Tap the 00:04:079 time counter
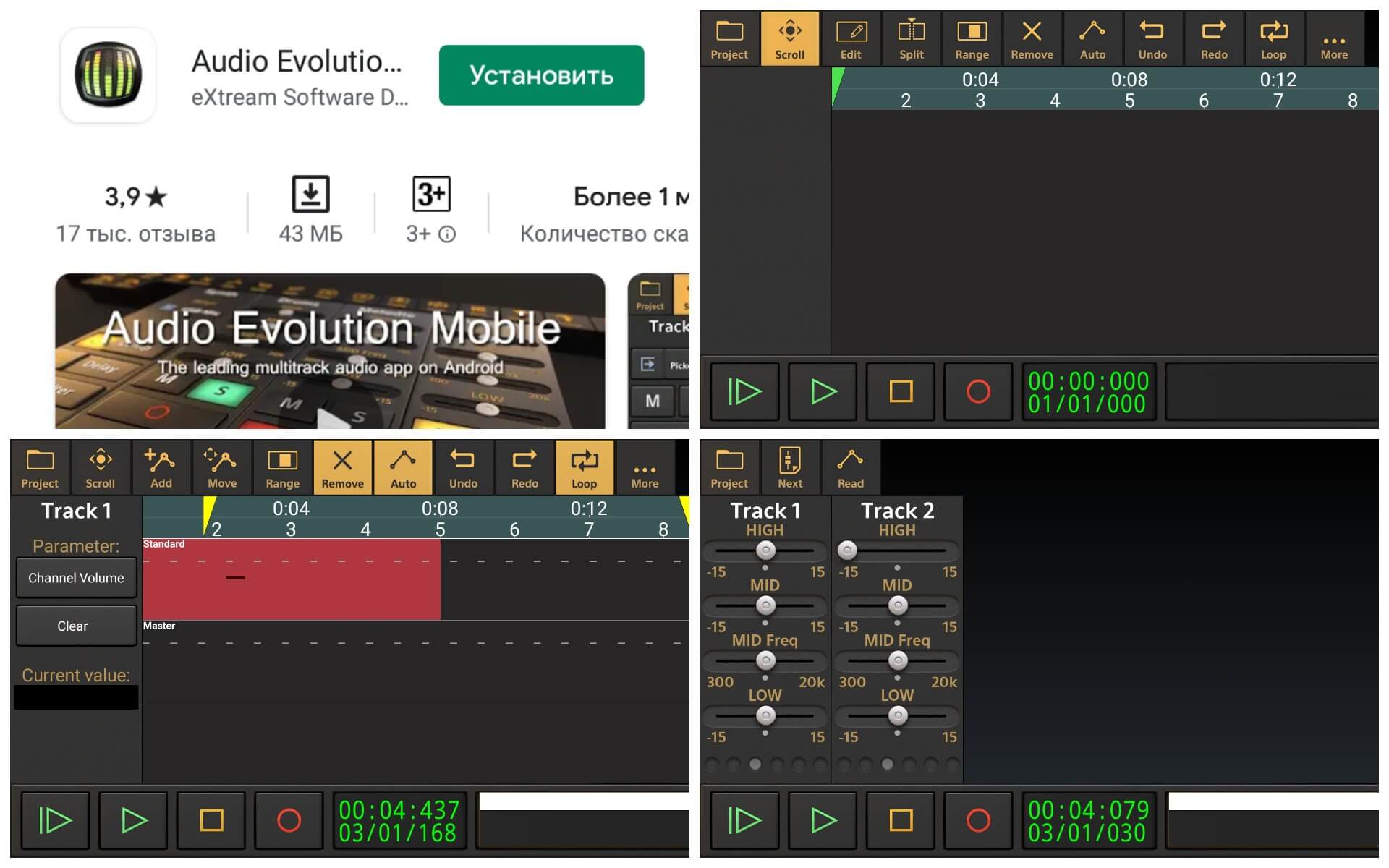 pyautogui.click(x=1087, y=821)
